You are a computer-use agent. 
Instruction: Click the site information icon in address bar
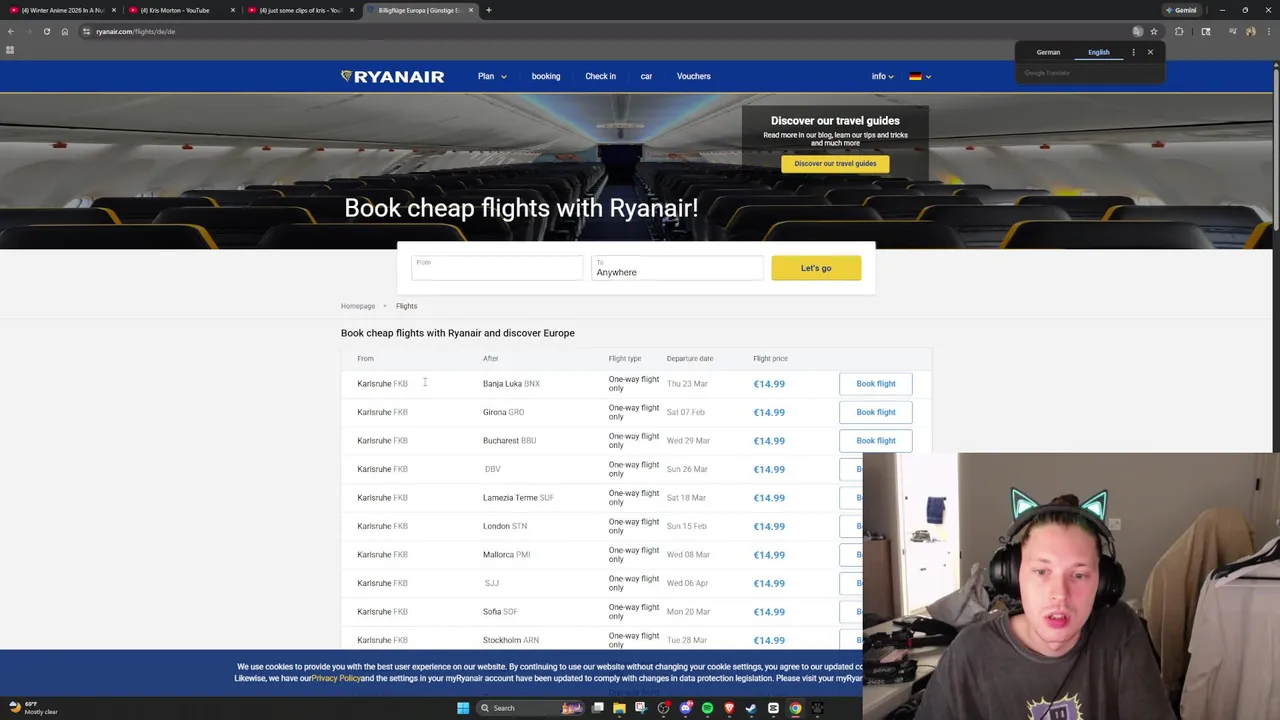point(87,31)
